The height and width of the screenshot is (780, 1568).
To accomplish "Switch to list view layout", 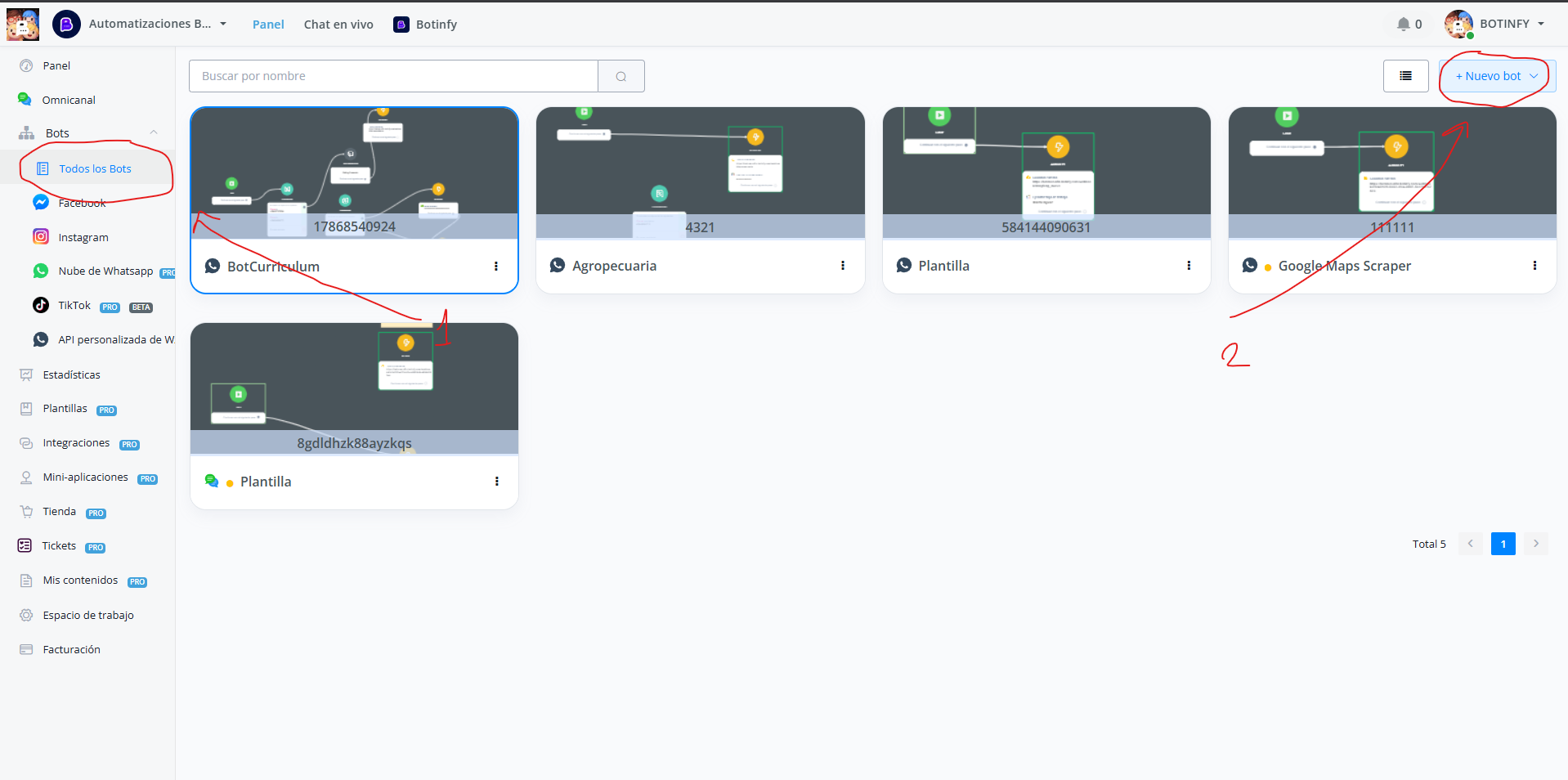I will pyautogui.click(x=1406, y=76).
